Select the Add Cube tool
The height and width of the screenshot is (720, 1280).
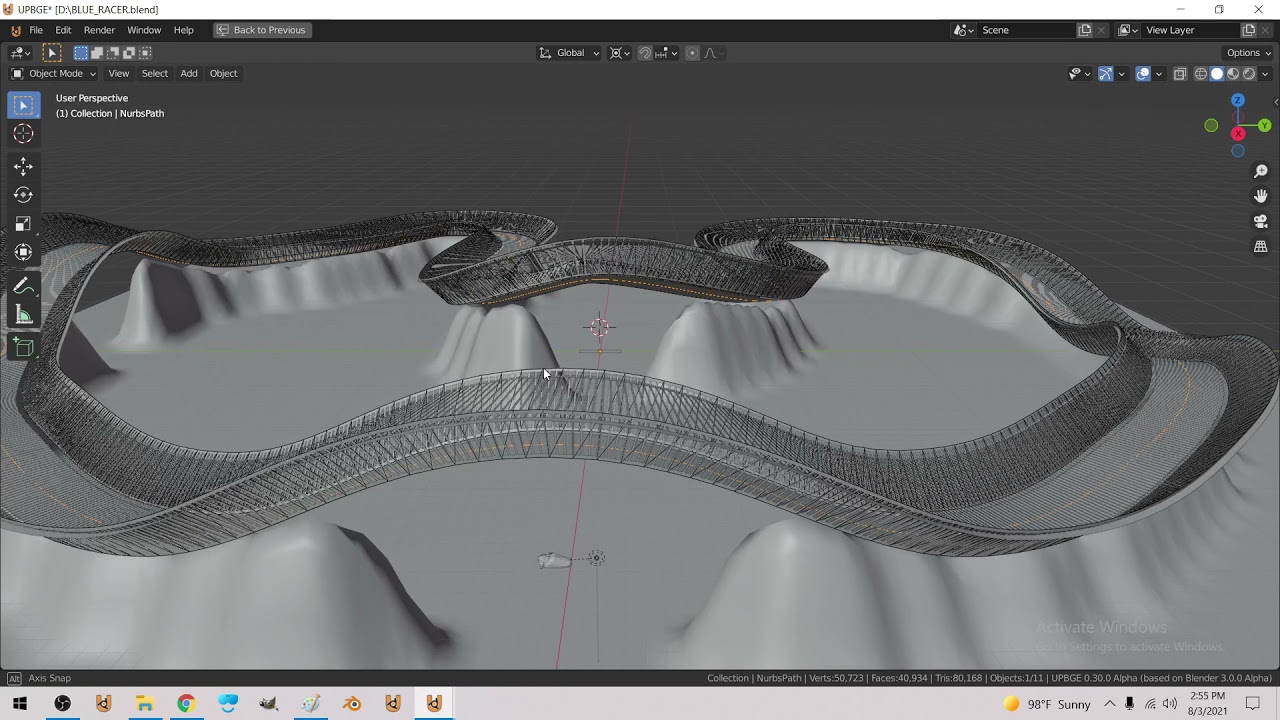point(23,348)
